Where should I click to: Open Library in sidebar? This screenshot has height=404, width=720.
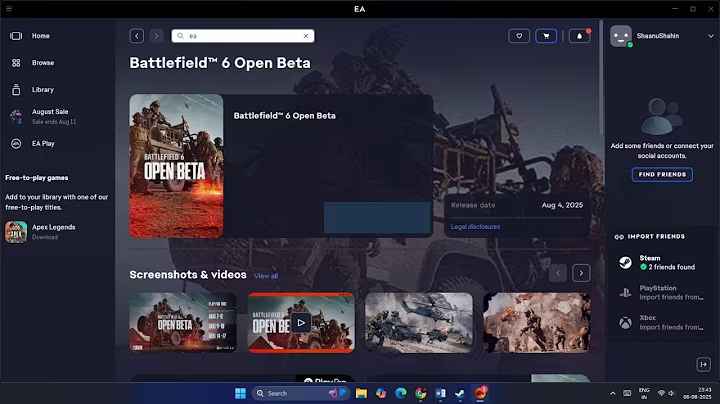43,90
